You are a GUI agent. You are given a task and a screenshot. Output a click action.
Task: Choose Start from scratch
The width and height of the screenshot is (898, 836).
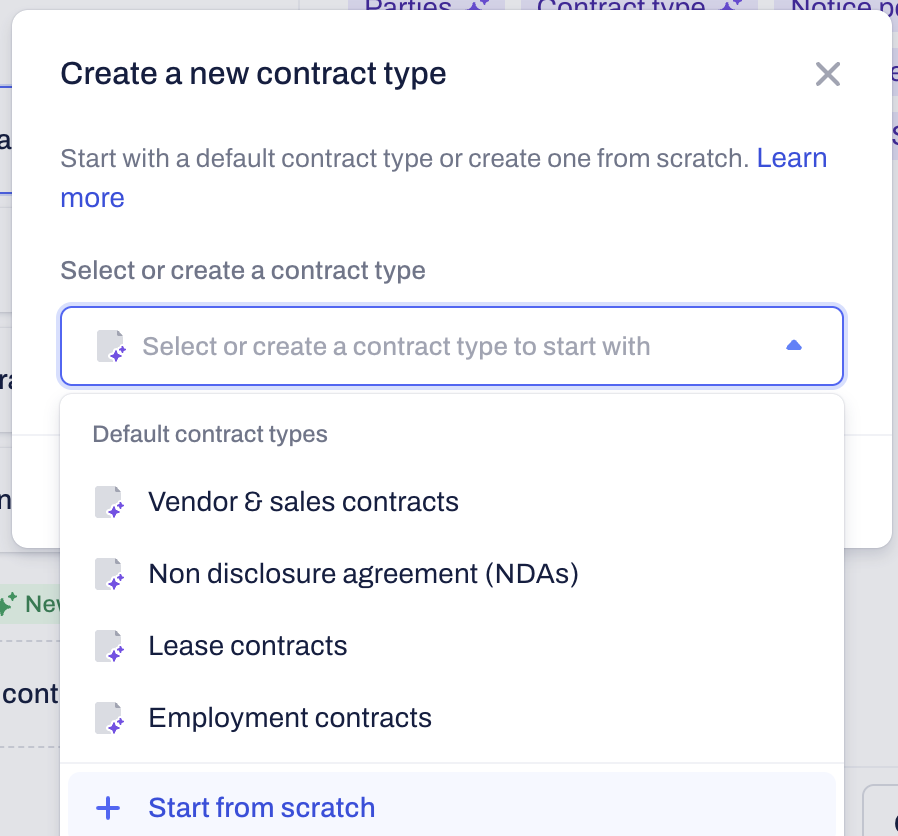click(261, 808)
